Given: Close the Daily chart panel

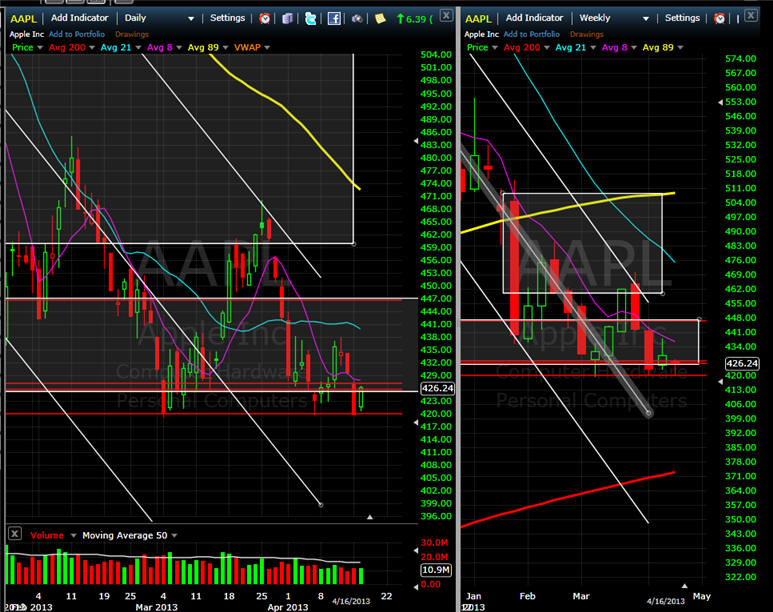Looking at the screenshot, I should [x=446, y=15].
